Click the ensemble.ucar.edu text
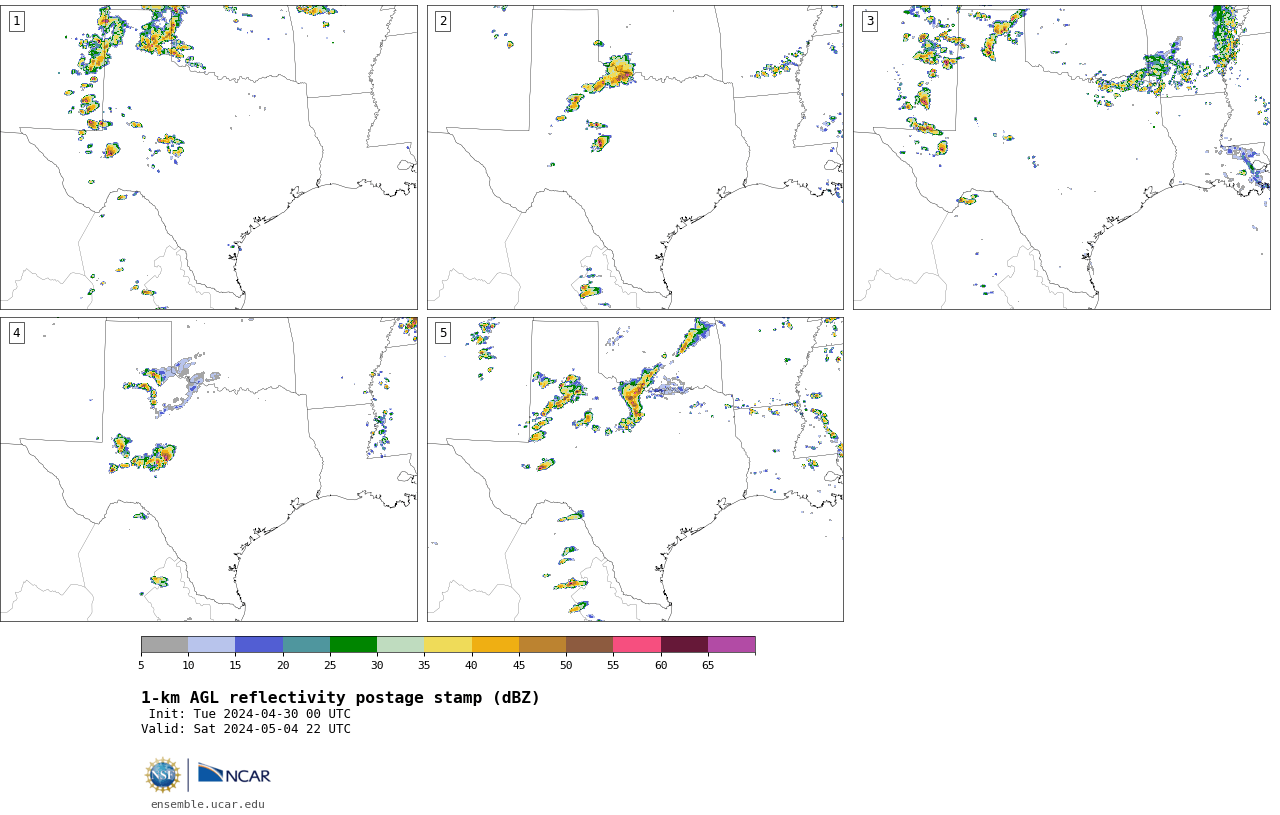Viewport: 1280px width, 815px height. tap(208, 804)
